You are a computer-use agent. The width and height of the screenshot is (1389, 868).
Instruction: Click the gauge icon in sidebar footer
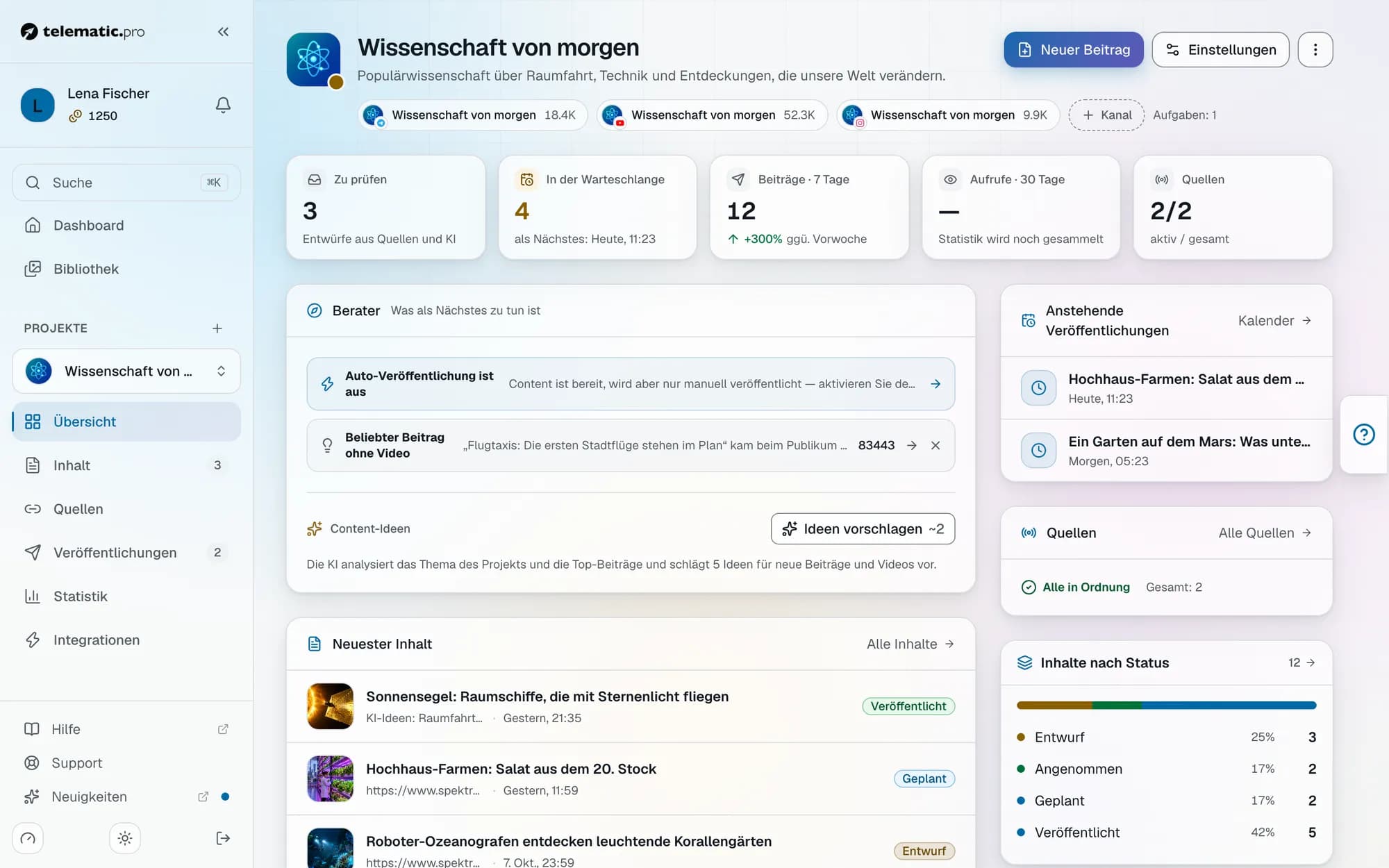click(x=28, y=838)
